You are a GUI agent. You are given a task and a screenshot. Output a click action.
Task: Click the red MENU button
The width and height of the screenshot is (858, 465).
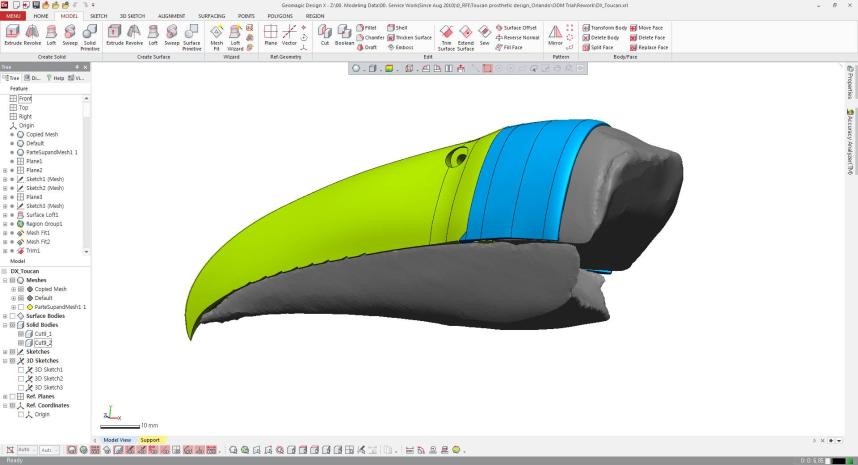(x=14, y=16)
